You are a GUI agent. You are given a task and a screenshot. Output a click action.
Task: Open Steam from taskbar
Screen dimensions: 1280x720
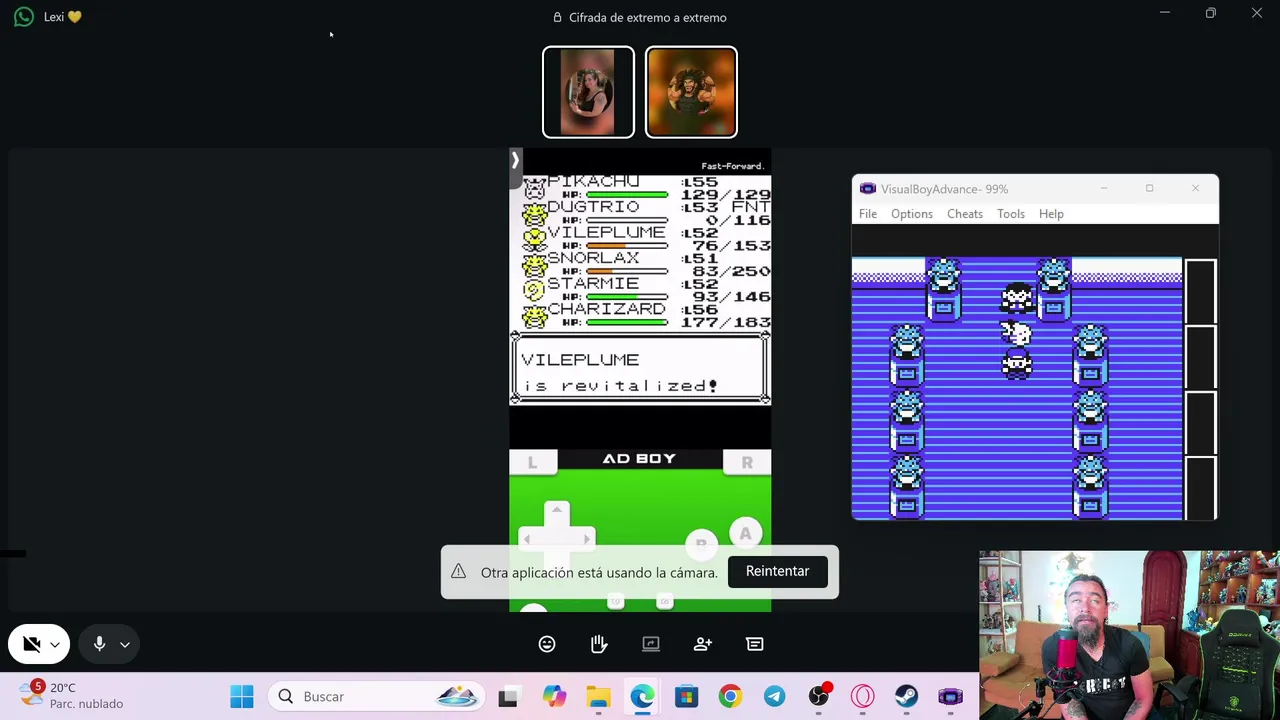[907, 697]
